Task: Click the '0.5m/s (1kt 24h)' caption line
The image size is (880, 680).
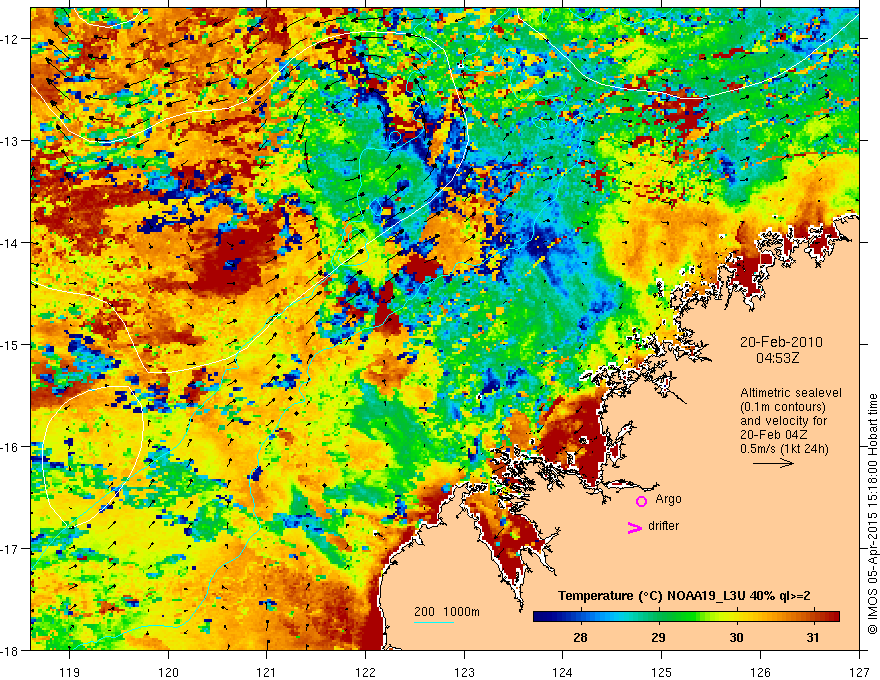Action: [x=784, y=449]
